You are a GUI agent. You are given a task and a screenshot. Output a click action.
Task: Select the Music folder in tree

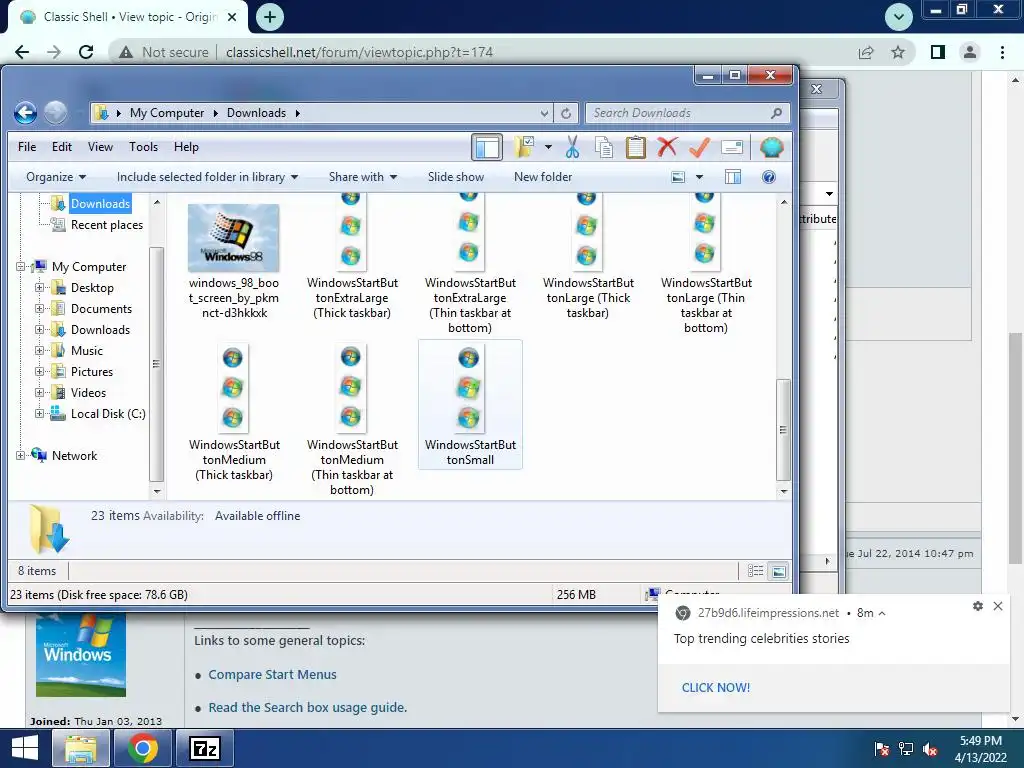pyautogui.click(x=87, y=351)
